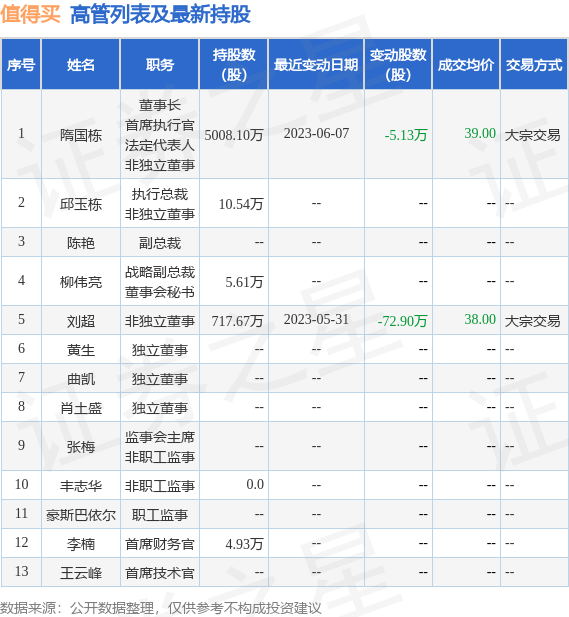Click the 5.61万 shareholding value

[x=244, y=282]
